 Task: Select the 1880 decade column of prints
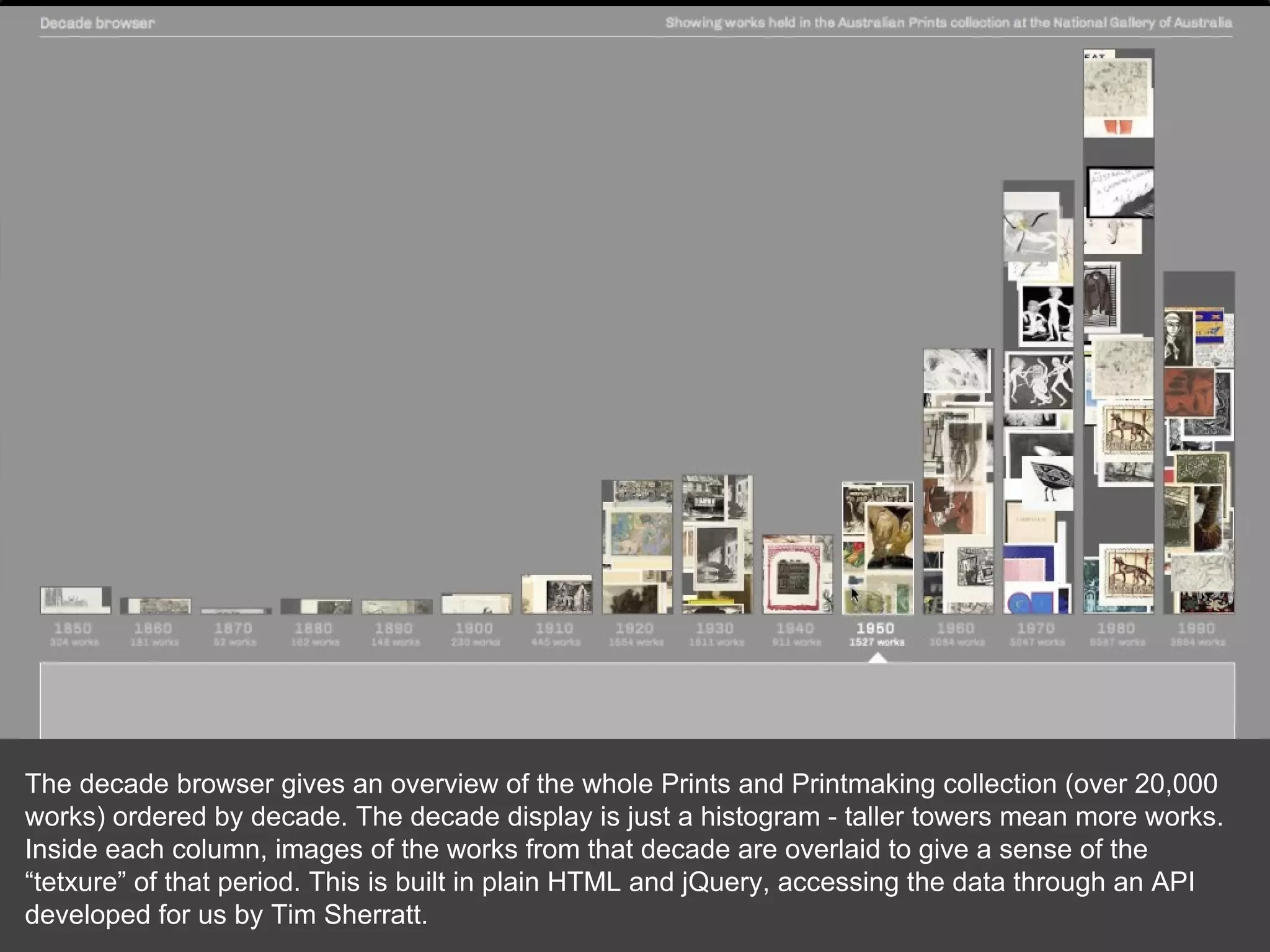click(316, 606)
